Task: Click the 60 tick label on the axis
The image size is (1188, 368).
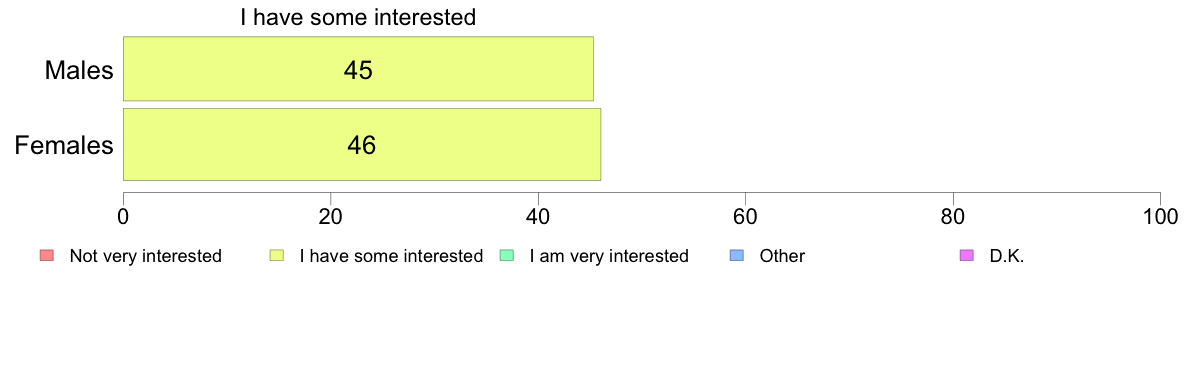Action: (x=746, y=216)
